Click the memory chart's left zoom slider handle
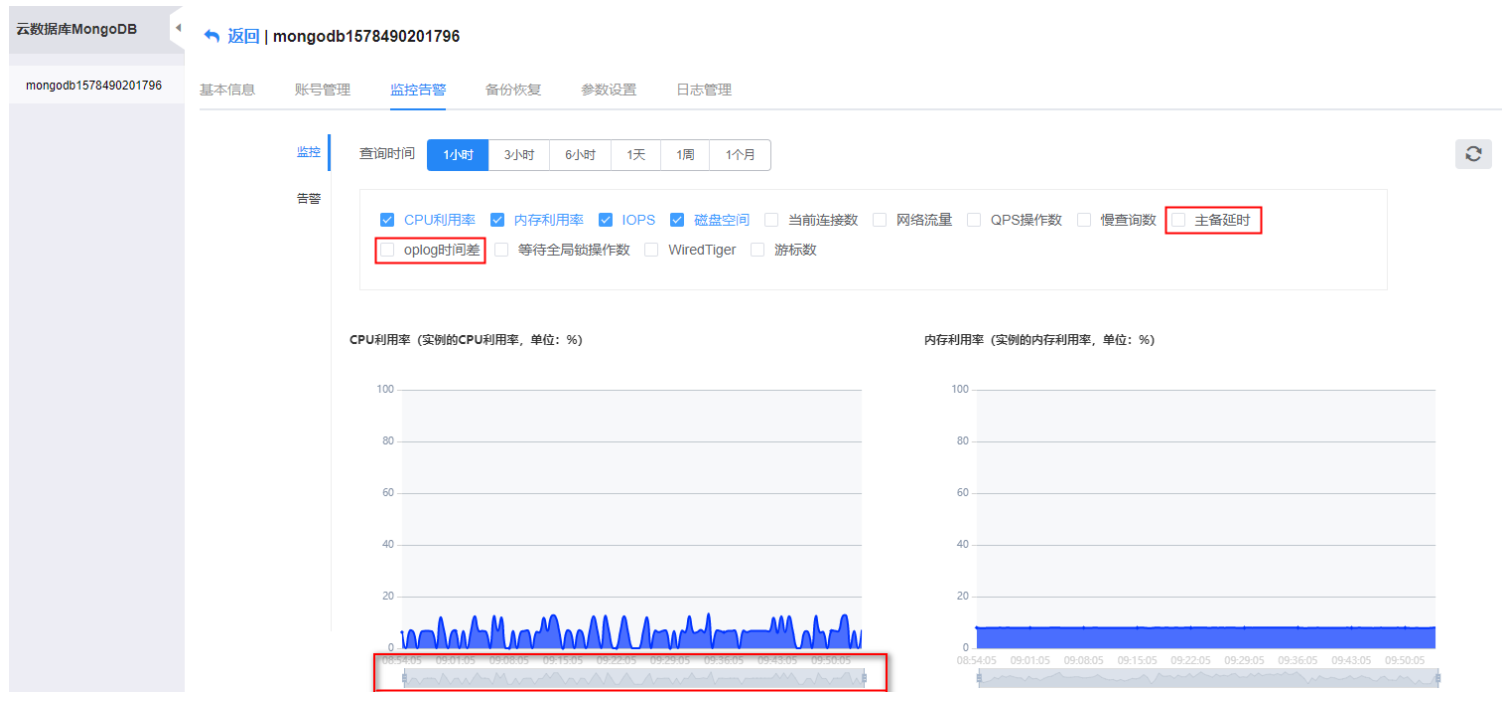Viewport: 1505px width, 706px height. pos(979,678)
